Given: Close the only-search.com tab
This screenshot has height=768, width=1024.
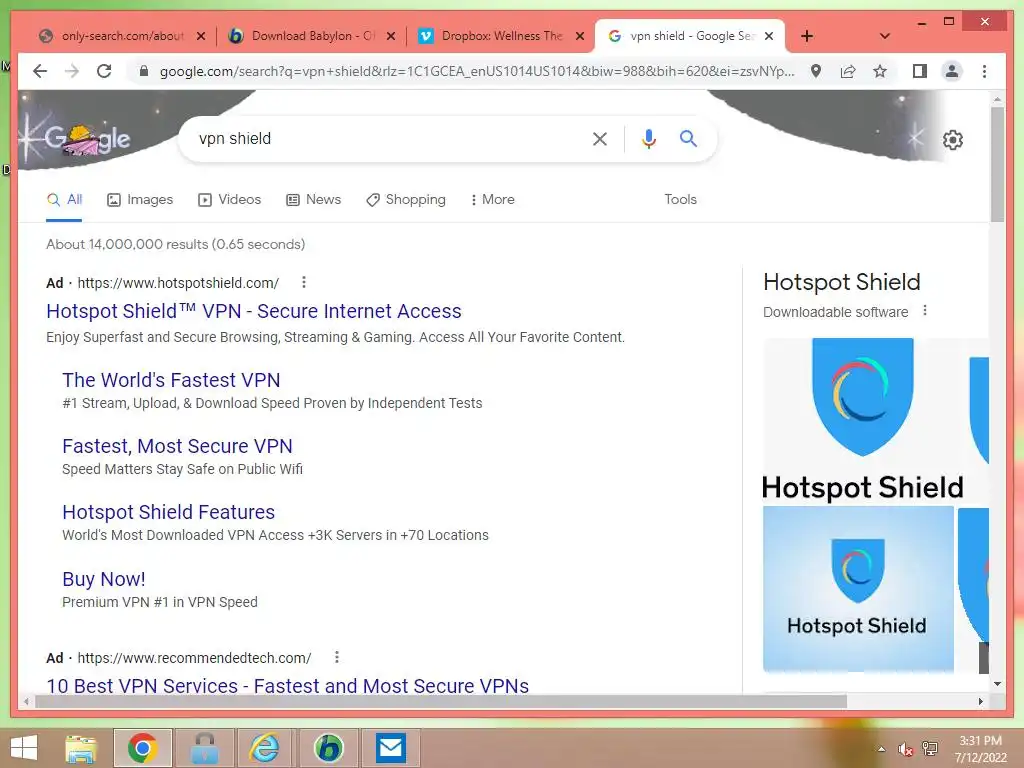Looking at the screenshot, I should [201, 36].
